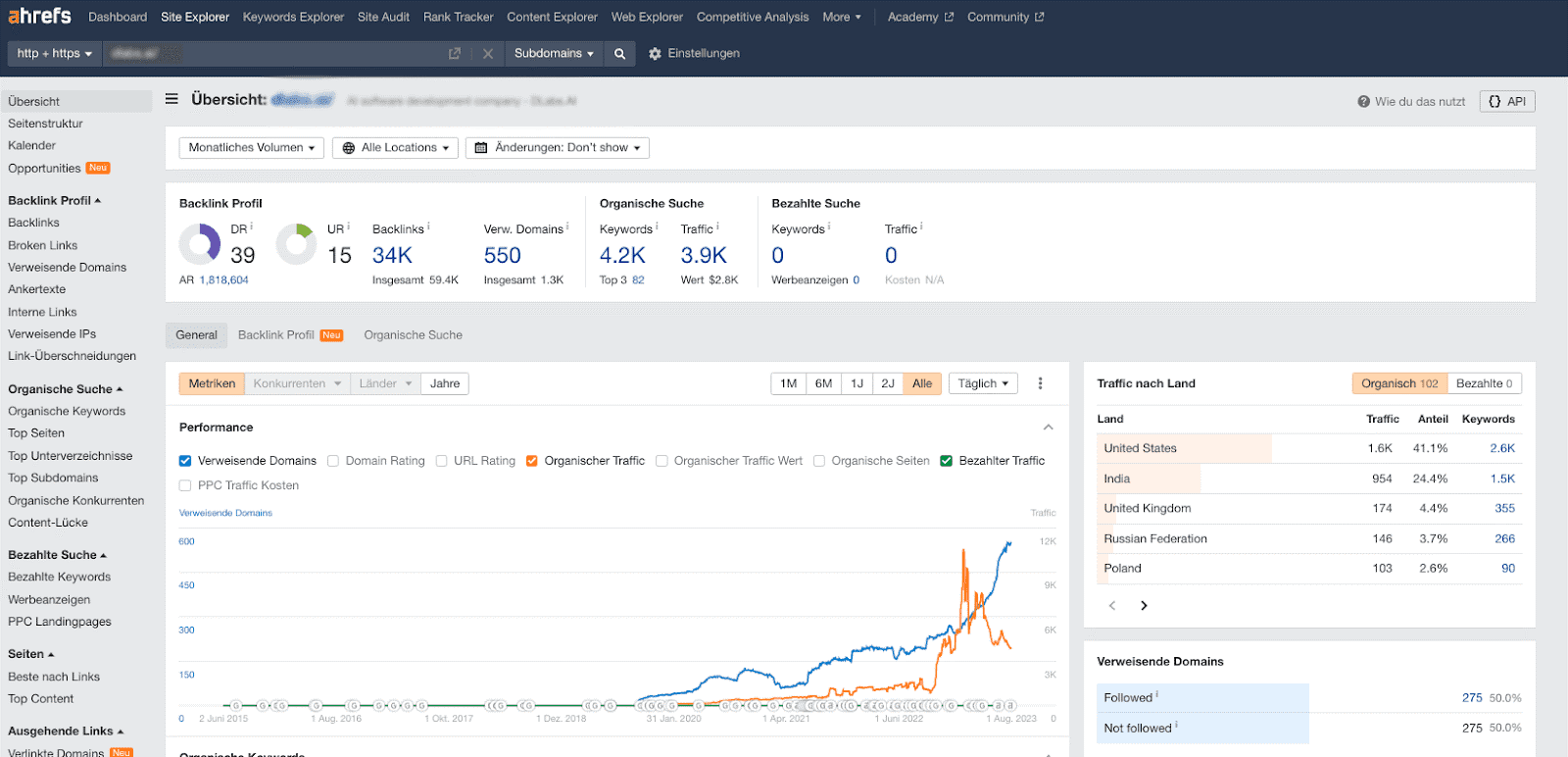The image size is (1568, 757).
Task: Enable Organische Seiten checkbox
Action: click(x=819, y=461)
